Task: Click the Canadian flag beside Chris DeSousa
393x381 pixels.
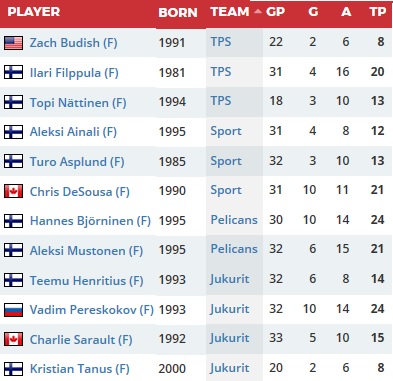Action: (13, 191)
